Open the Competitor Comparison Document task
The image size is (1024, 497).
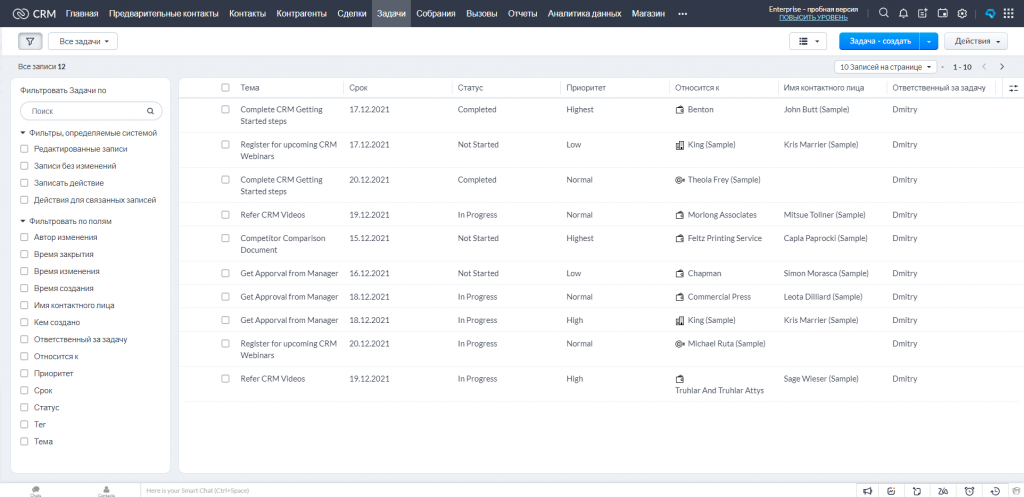point(283,244)
